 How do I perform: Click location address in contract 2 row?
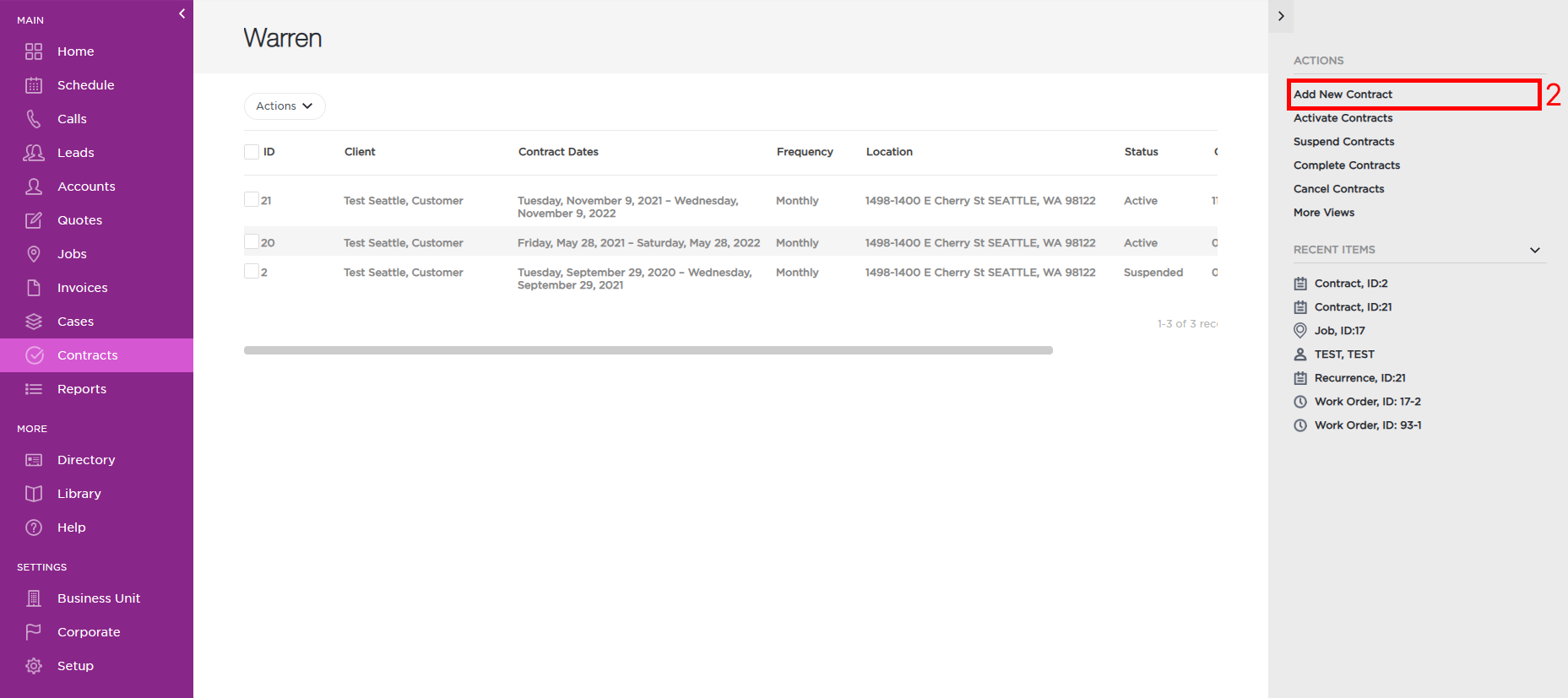click(x=980, y=273)
